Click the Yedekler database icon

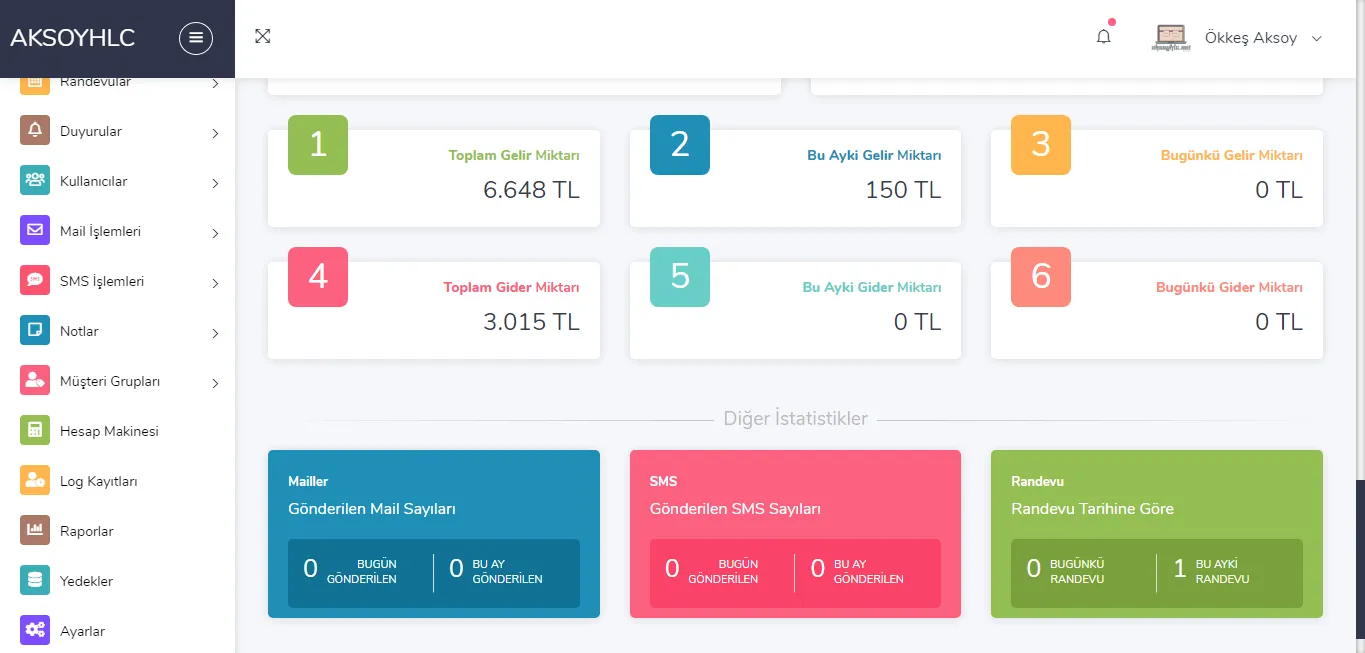pyautogui.click(x=35, y=581)
